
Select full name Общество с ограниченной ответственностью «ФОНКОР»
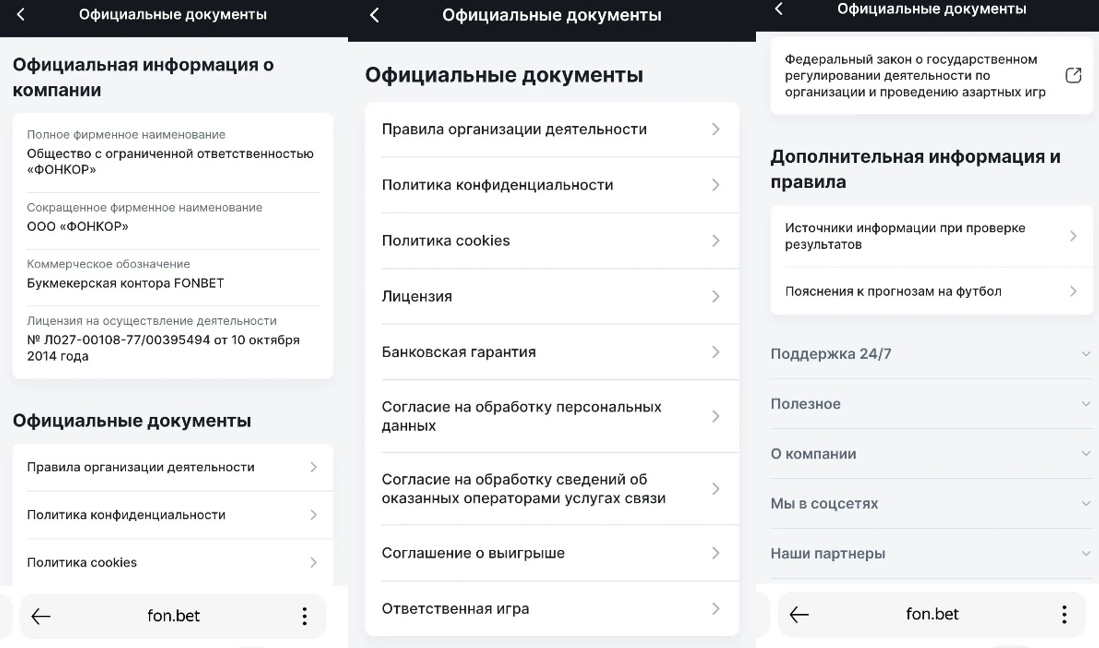tap(170, 161)
